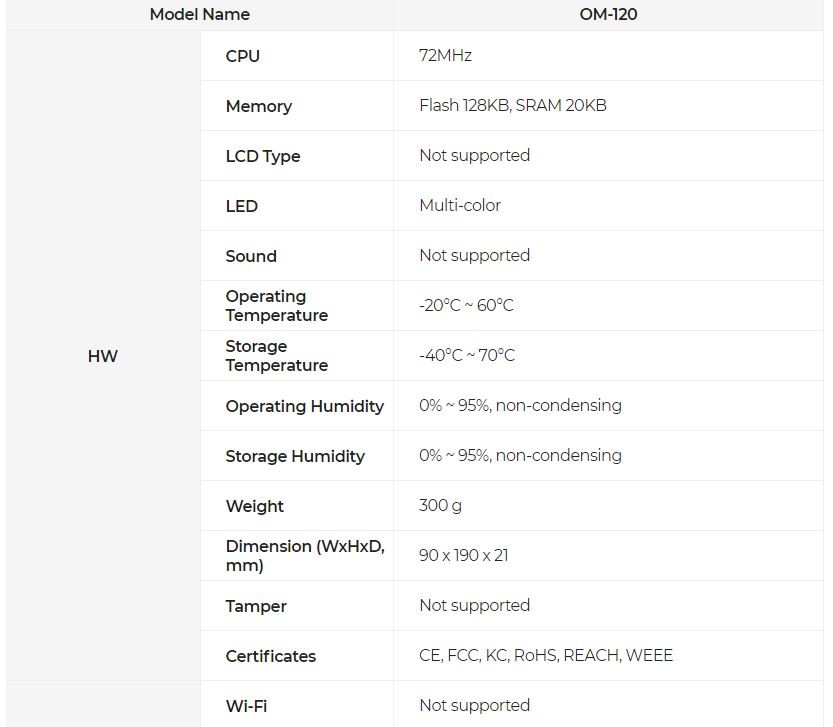Select the 72MHz value cell
Screen dimensions: 833x727
pyautogui.click(x=445, y=55)
